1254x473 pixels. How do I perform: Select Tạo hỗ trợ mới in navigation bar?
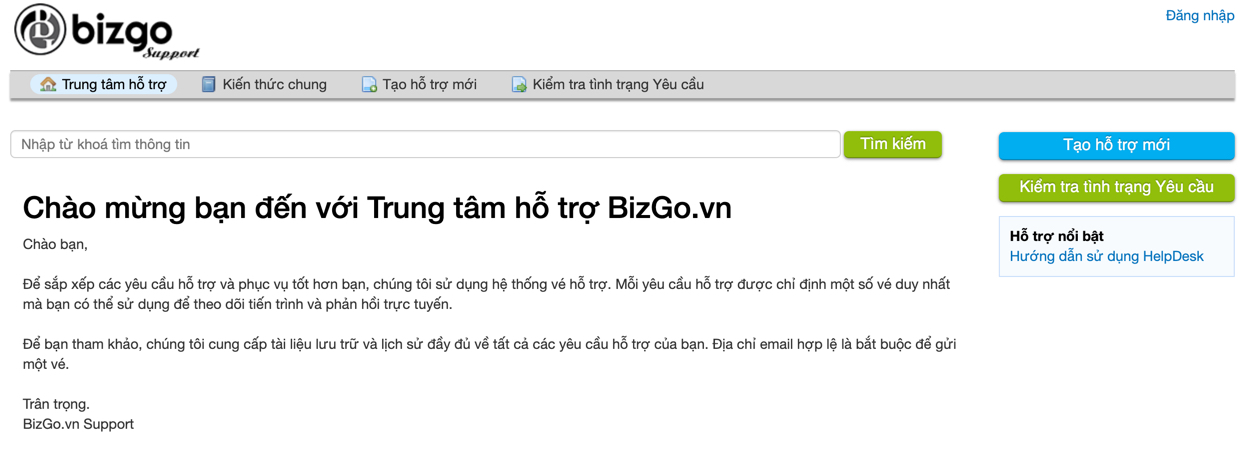(419, 84)
